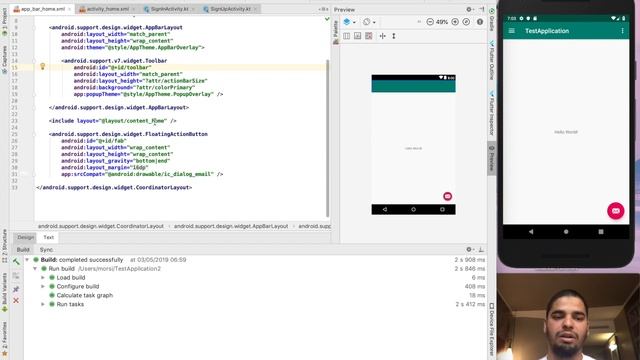Click the zoom-to-fit screen icon in Preview
The height and width of the screenshot is (360, 640).
(x=466, y=22)
